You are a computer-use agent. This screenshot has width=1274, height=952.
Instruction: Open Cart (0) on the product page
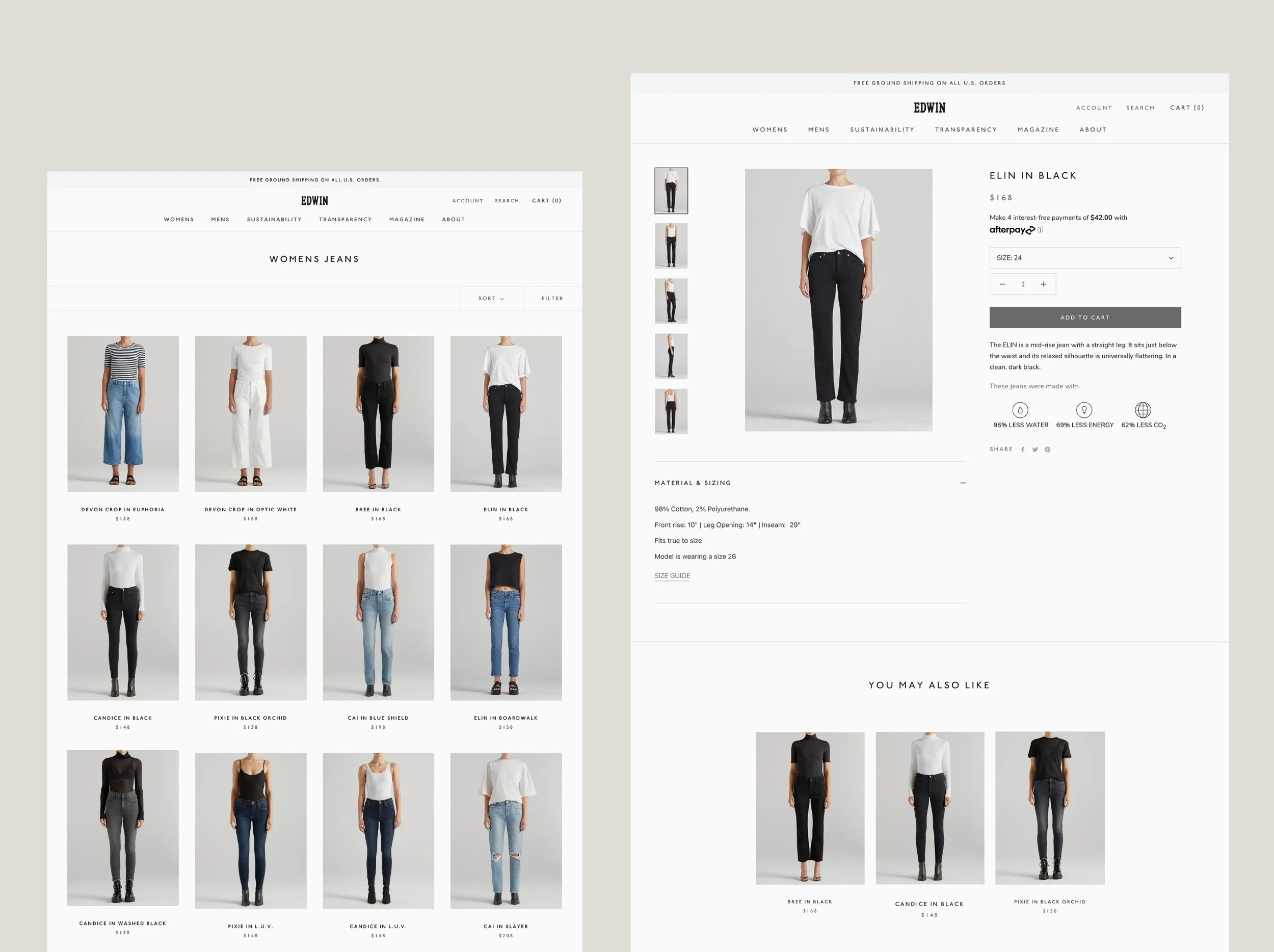[x=1187, y=108]
